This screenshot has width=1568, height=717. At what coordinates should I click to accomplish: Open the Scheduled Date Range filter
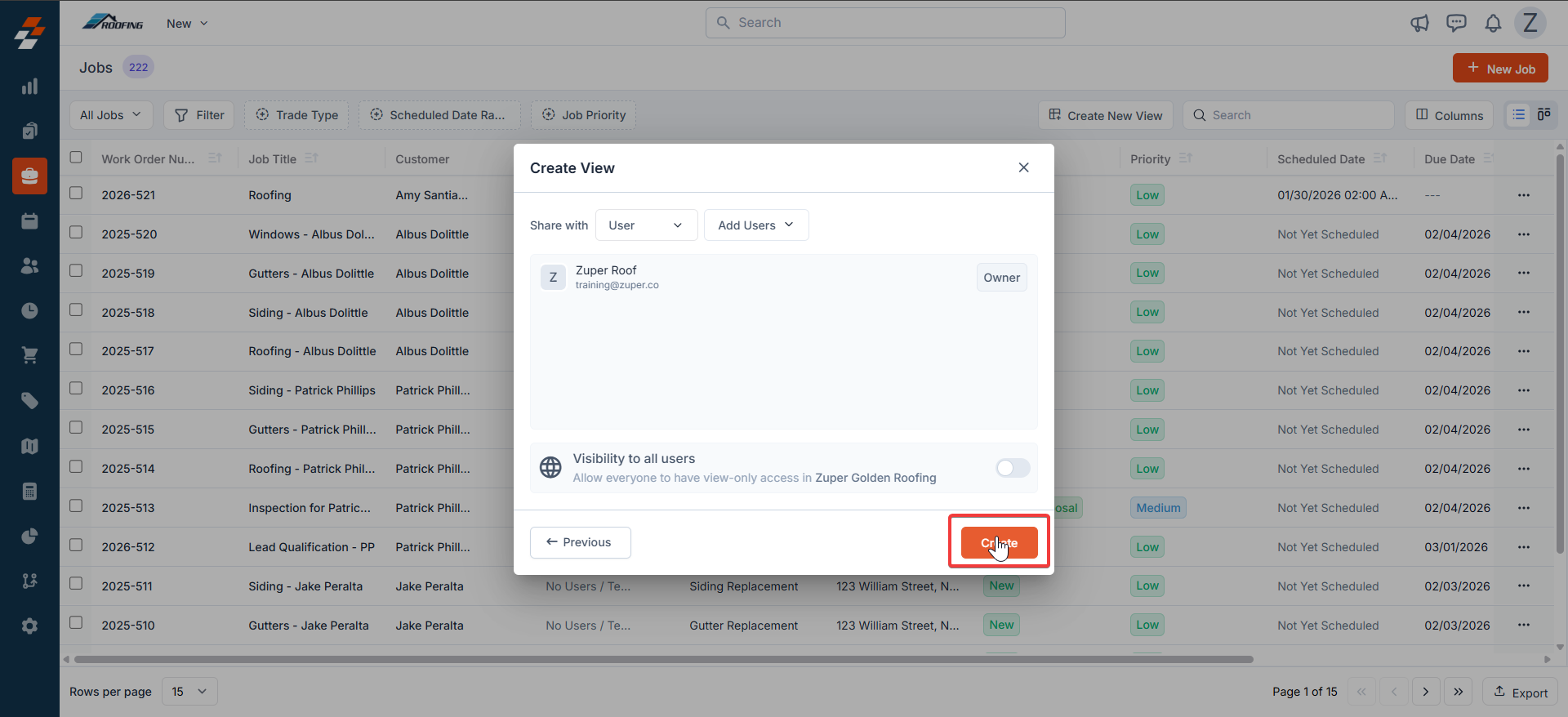pyautogui.click(x=439, y=115)
